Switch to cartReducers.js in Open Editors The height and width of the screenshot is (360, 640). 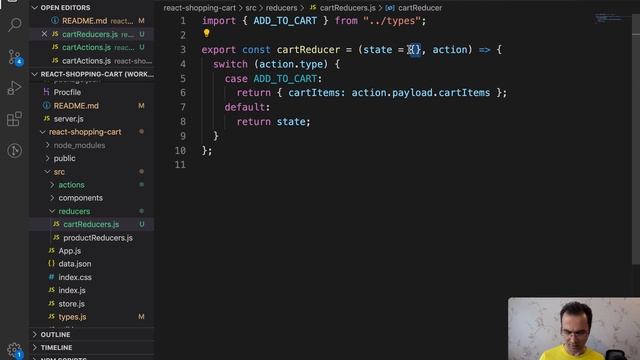pos(92,34)
